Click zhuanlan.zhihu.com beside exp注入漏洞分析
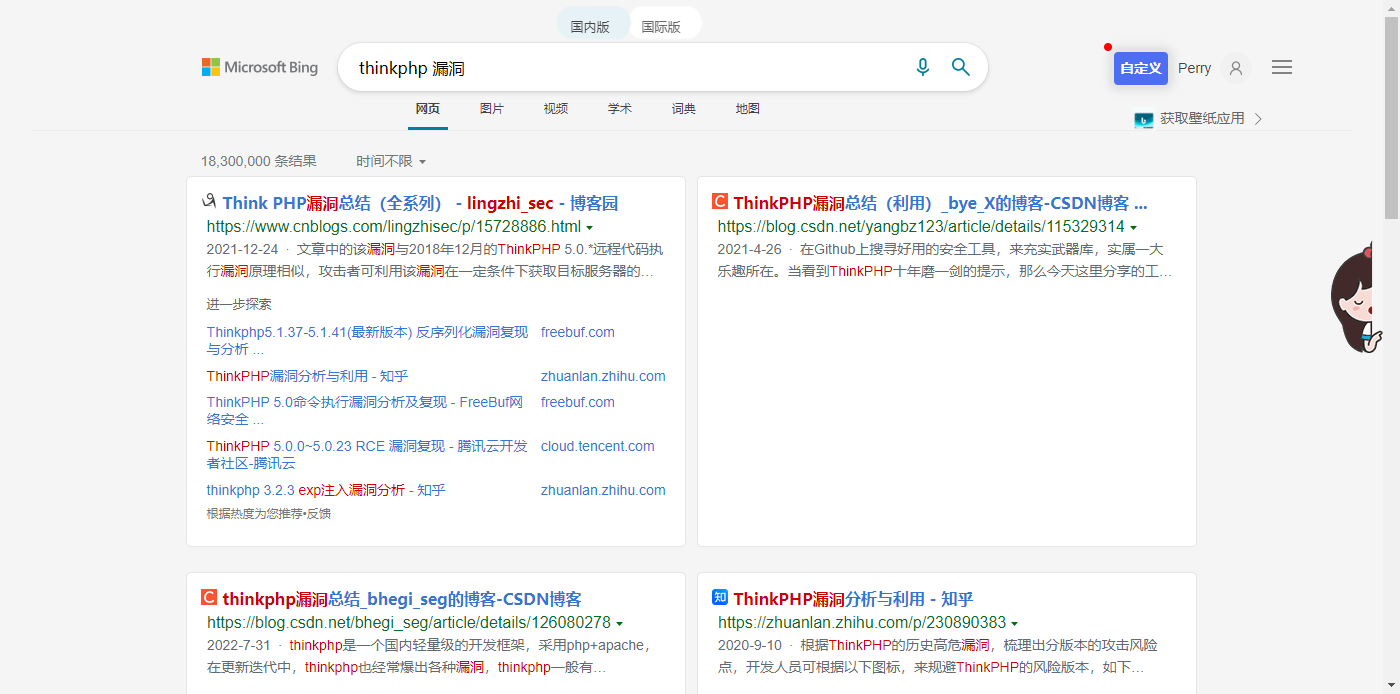The height and width of the screenshot is (694, 1400). [603, 490]
